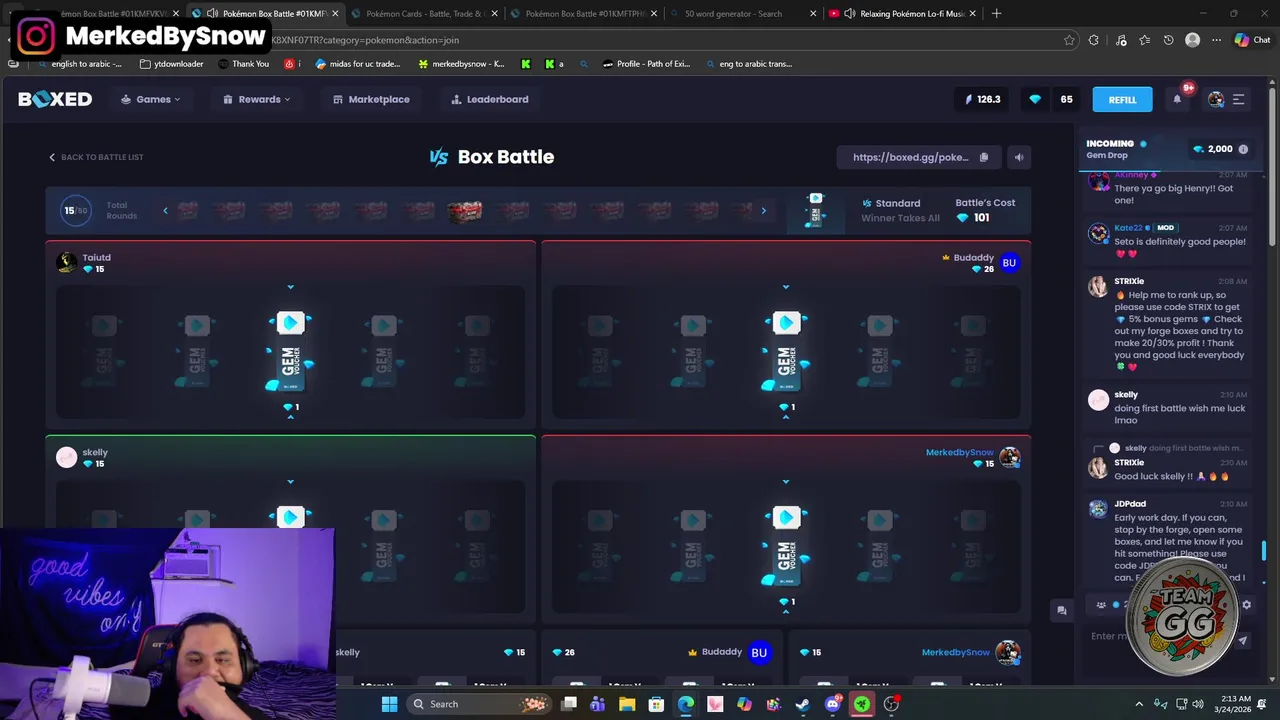Open Windows Start menu
The image size is (1280, 720).
(x=389, y=704)
